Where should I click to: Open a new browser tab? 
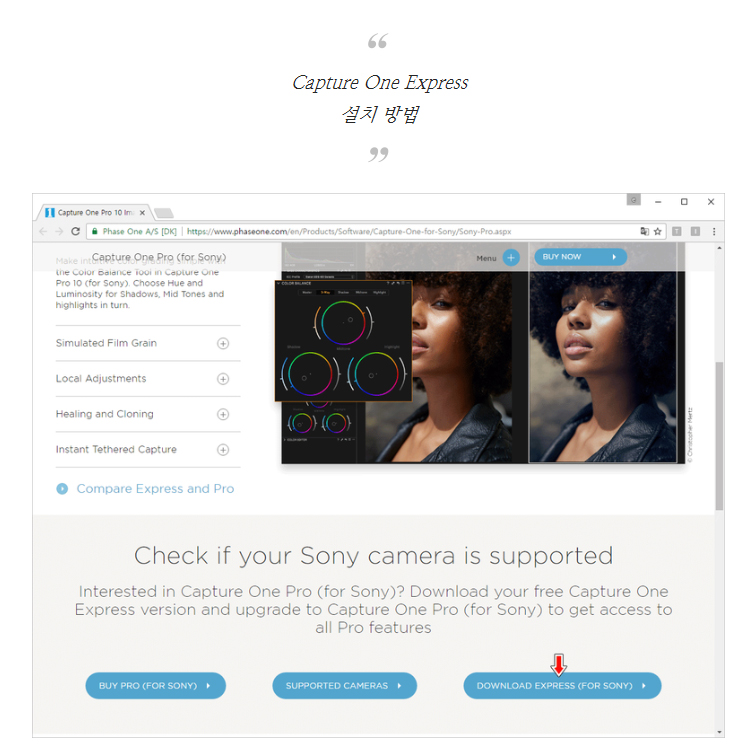tap(164, 213)
